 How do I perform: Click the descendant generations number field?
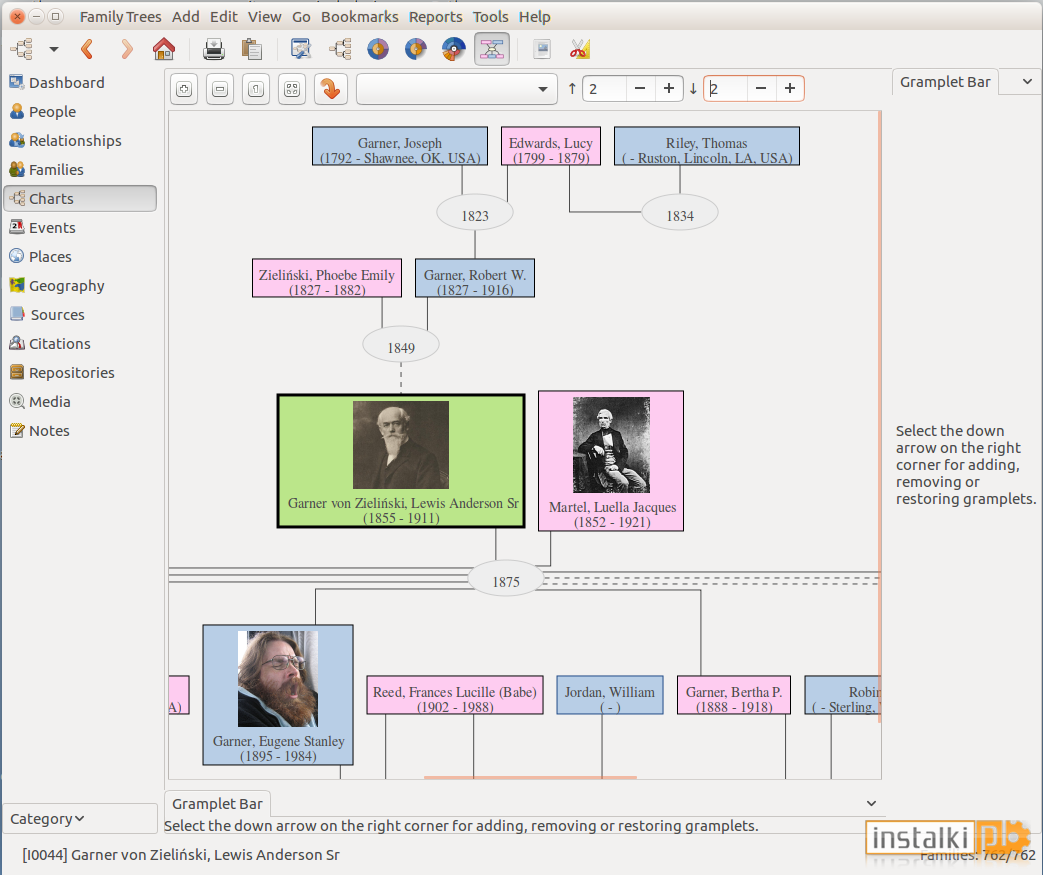pyautogui.click(x=726, y=88)
